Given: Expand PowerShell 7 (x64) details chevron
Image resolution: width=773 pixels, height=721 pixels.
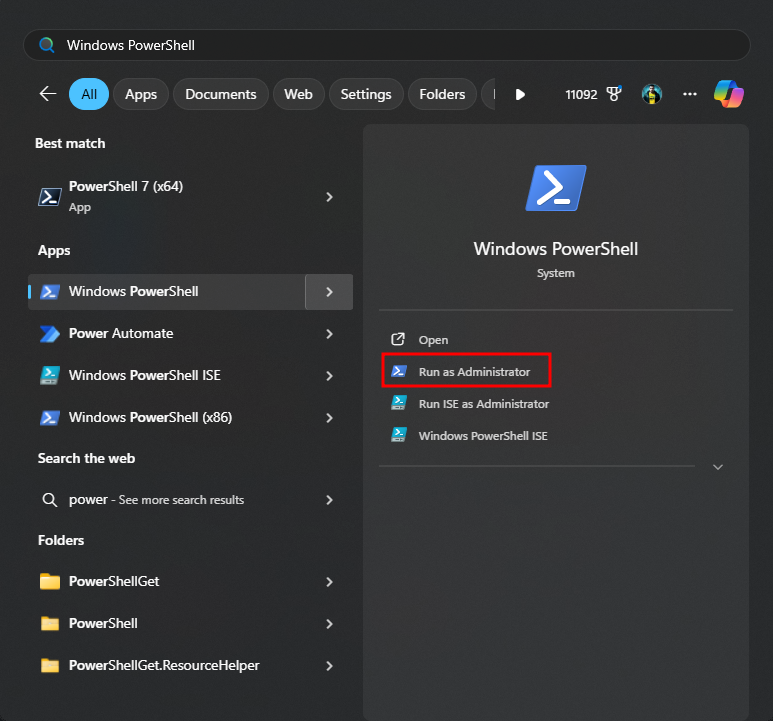Looking at the screenshot, I should coord(329,197).
